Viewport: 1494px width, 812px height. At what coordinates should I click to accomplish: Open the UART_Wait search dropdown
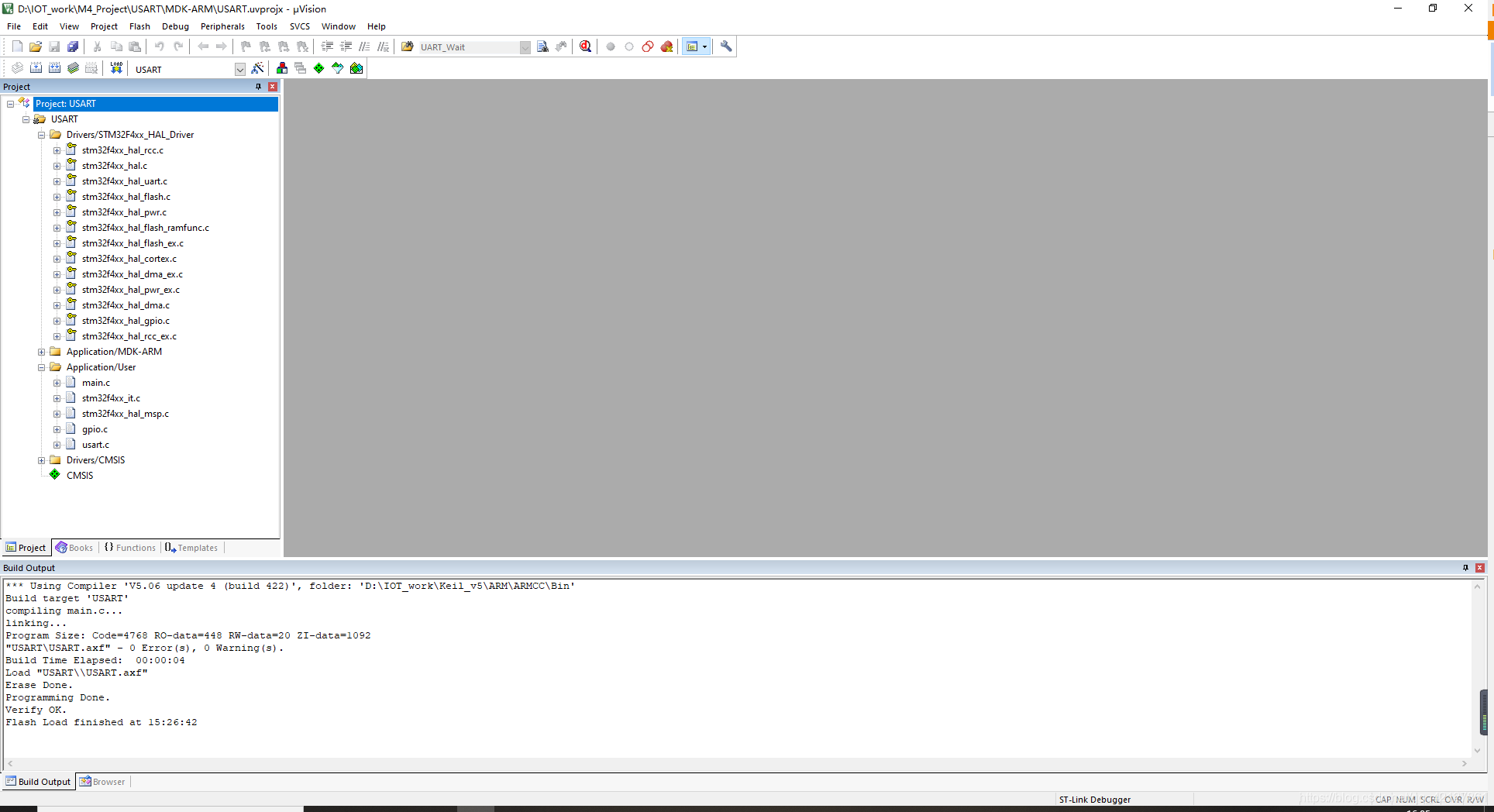coord(525,47)
